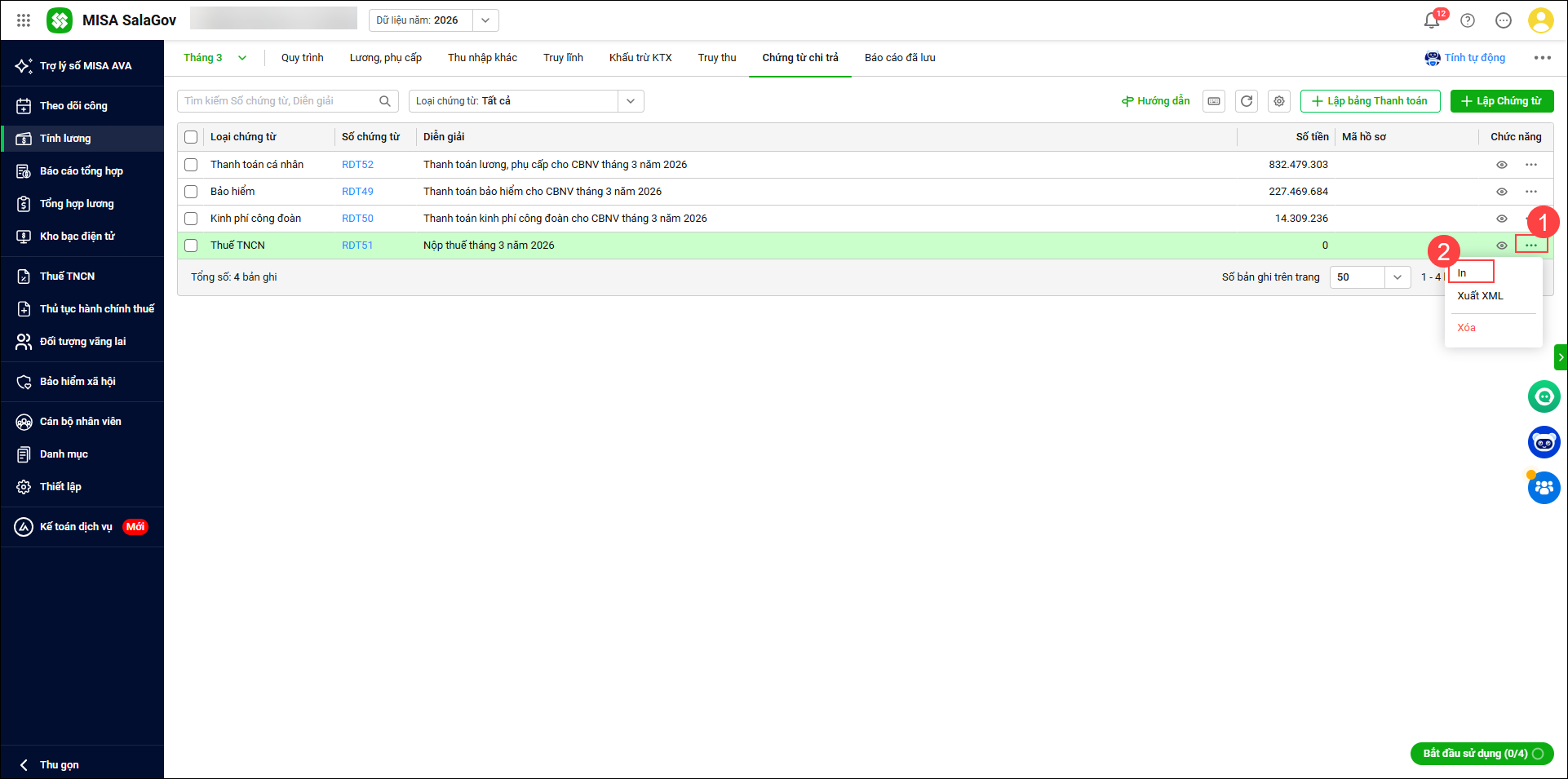Open the Dữ liệu năm 2026 dropdown
Image resolution: width=1568 pixels, height=779 pixels.
pos(485,20)
